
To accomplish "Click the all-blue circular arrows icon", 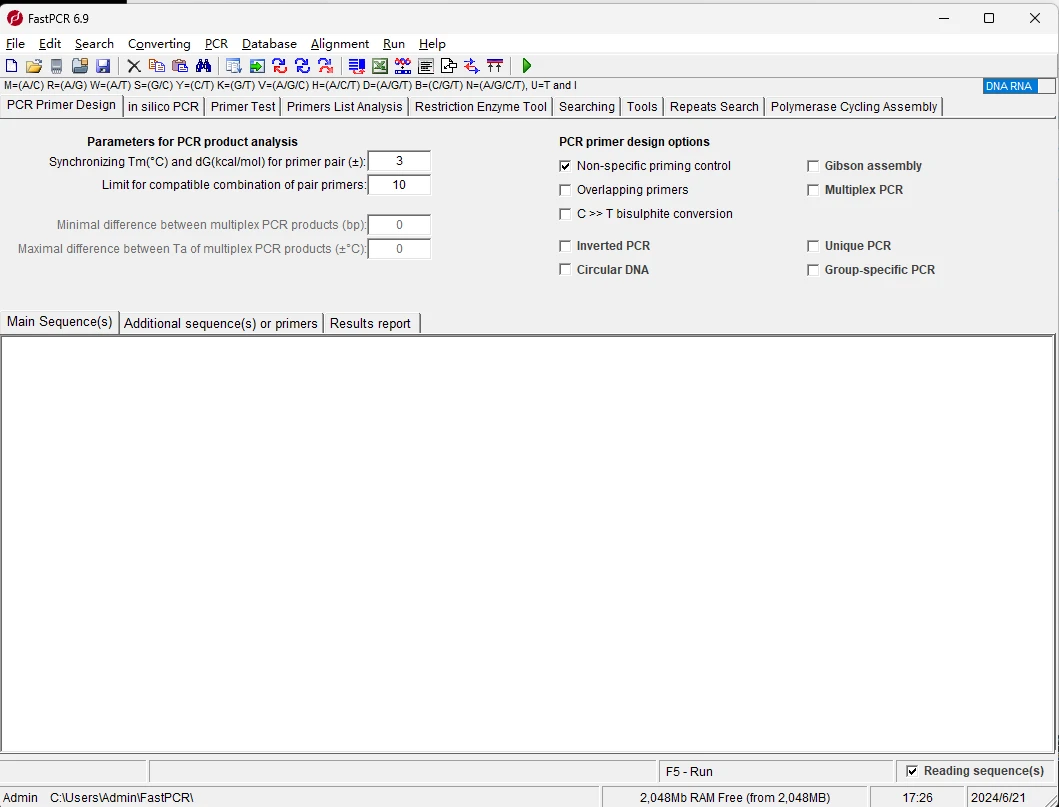I will tap(303, 66).
